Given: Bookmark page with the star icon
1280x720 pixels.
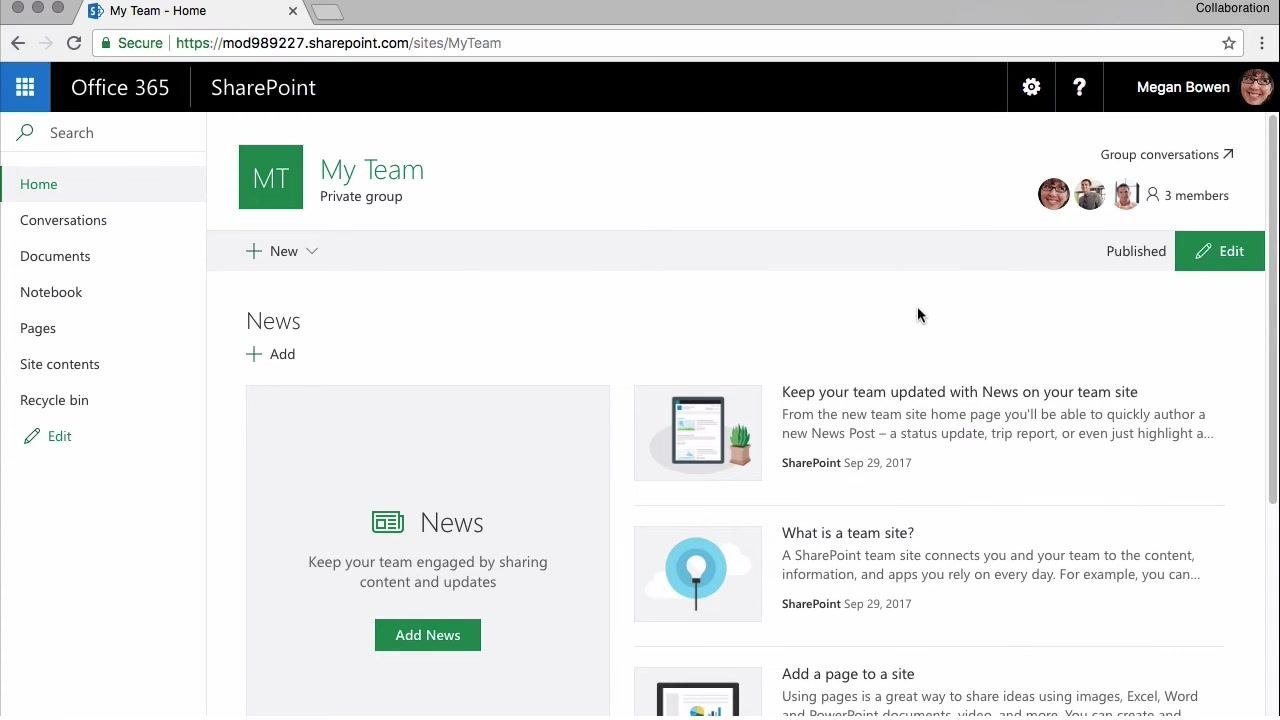Looking at the screenshot, I should 1229,43.
